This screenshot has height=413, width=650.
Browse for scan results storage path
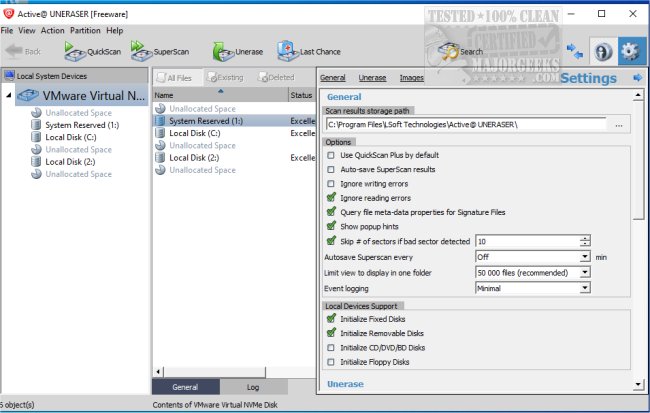tap(618, 124)
